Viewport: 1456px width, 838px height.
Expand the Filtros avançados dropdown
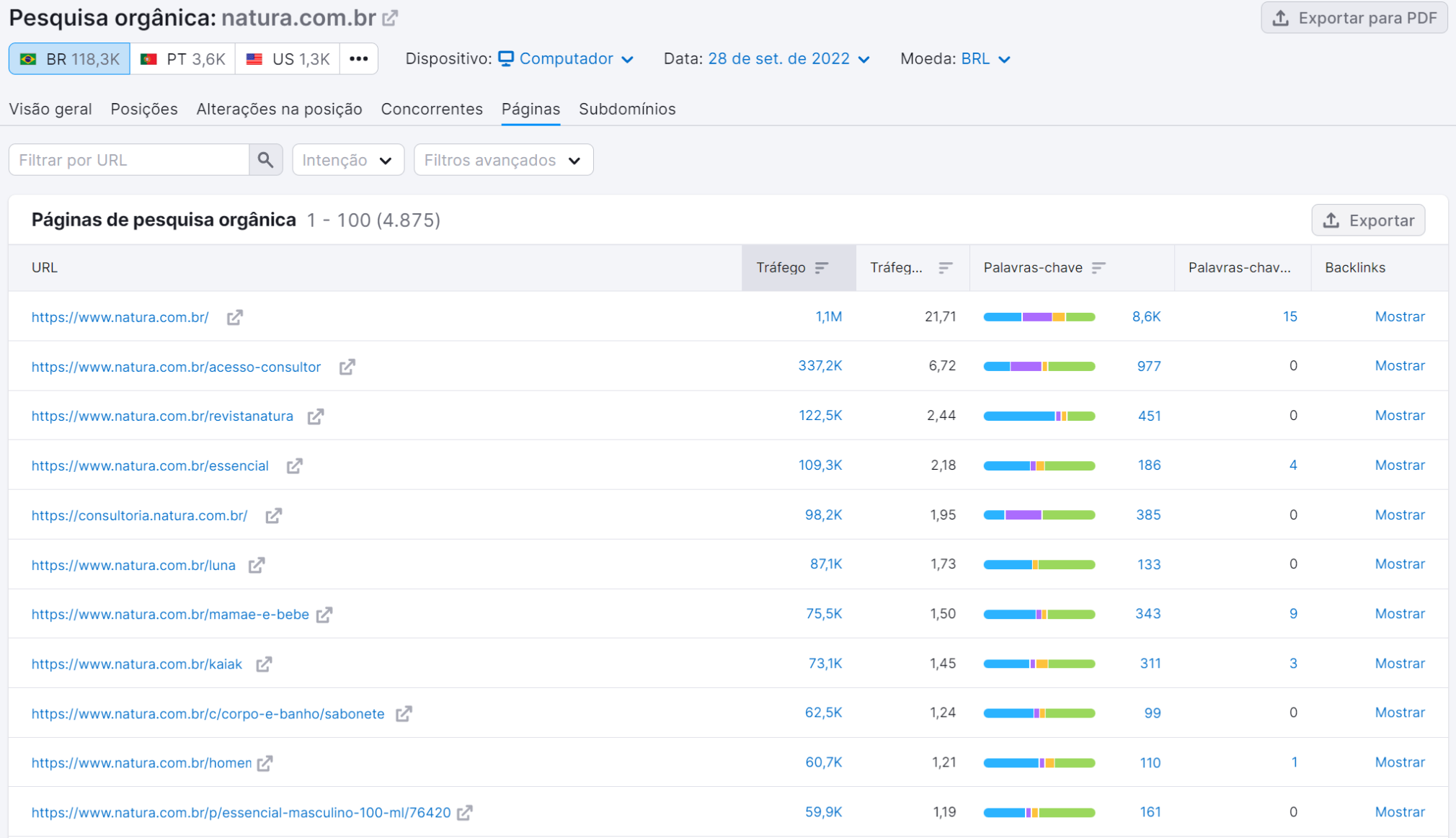[x=503, y=160]
